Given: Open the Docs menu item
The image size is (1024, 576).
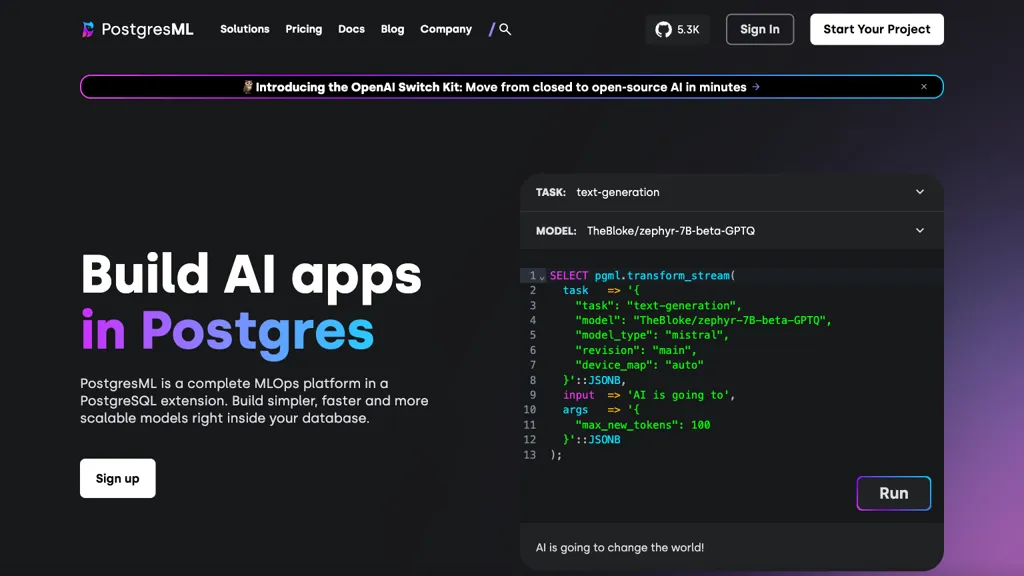Looking at the screenshot, I should 351,30.
